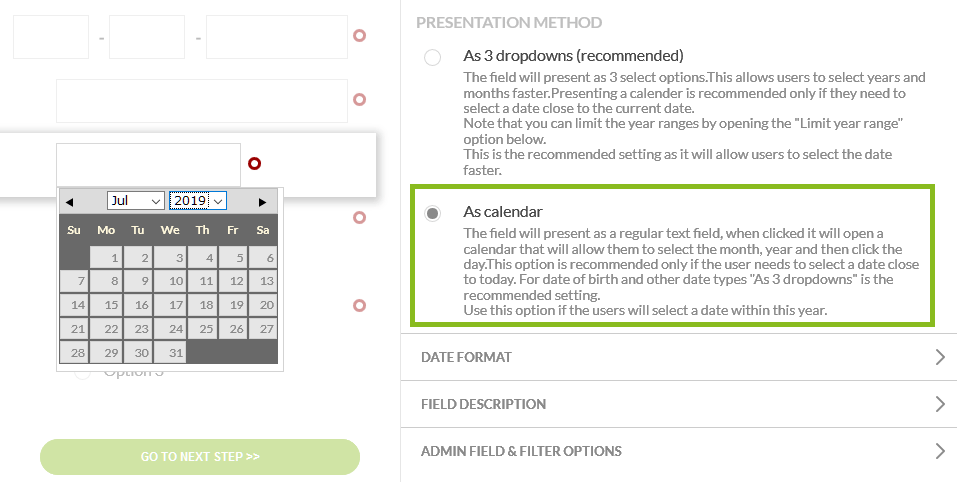Click the first small date input box
Image resolution: width=965 pixels, height=482 pixels.
point(51,37)
